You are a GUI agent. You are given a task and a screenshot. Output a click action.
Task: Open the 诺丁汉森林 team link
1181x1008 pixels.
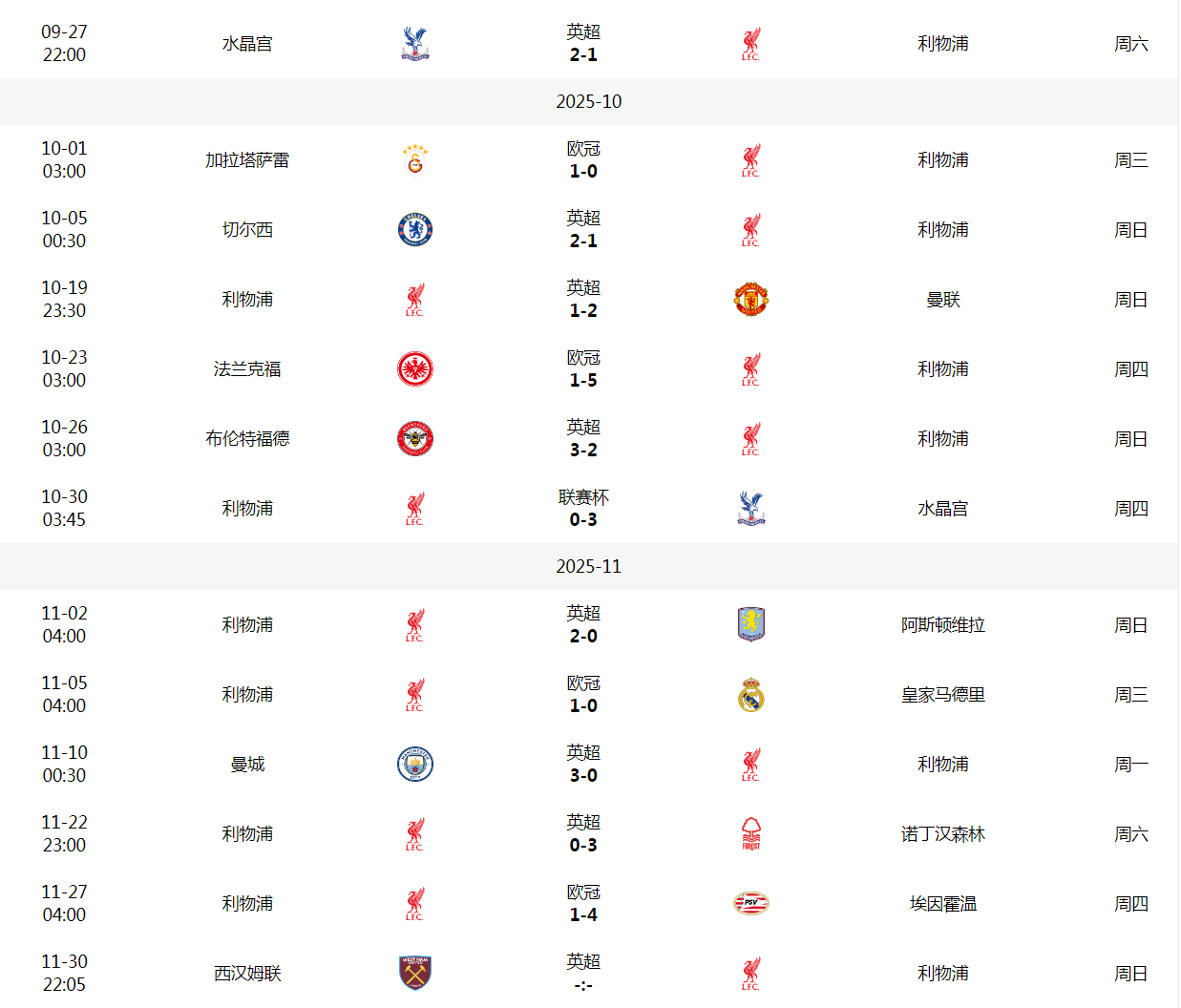[x=942, y=834]
